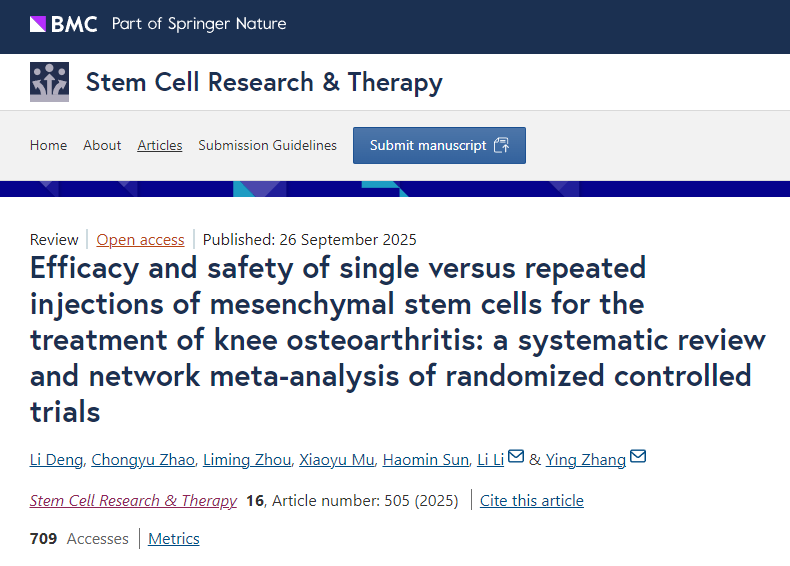790x566 pixels.
Task: Click the email envelope icon beside Li Li
Action: point(516,457)
